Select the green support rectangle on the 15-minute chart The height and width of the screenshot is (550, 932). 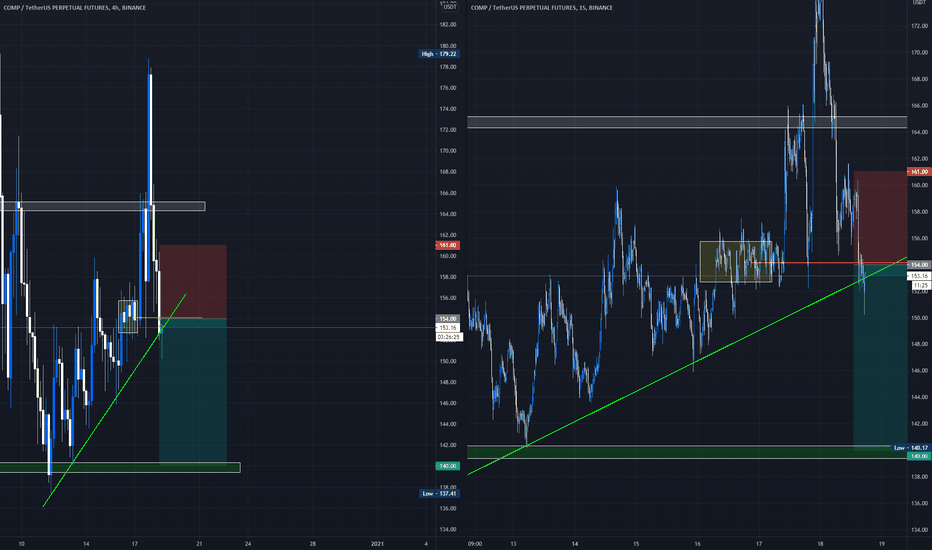click(x=687, y=452)
